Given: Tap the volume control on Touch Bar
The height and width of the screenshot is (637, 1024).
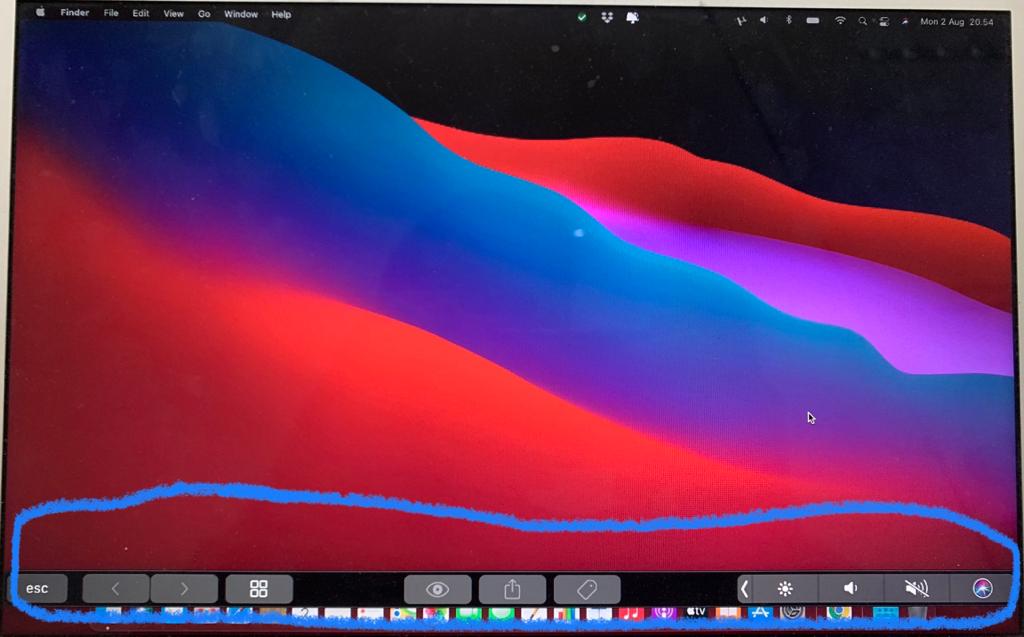Looking at the screenshot, I should pyautogui.click(x=850, y=589).
